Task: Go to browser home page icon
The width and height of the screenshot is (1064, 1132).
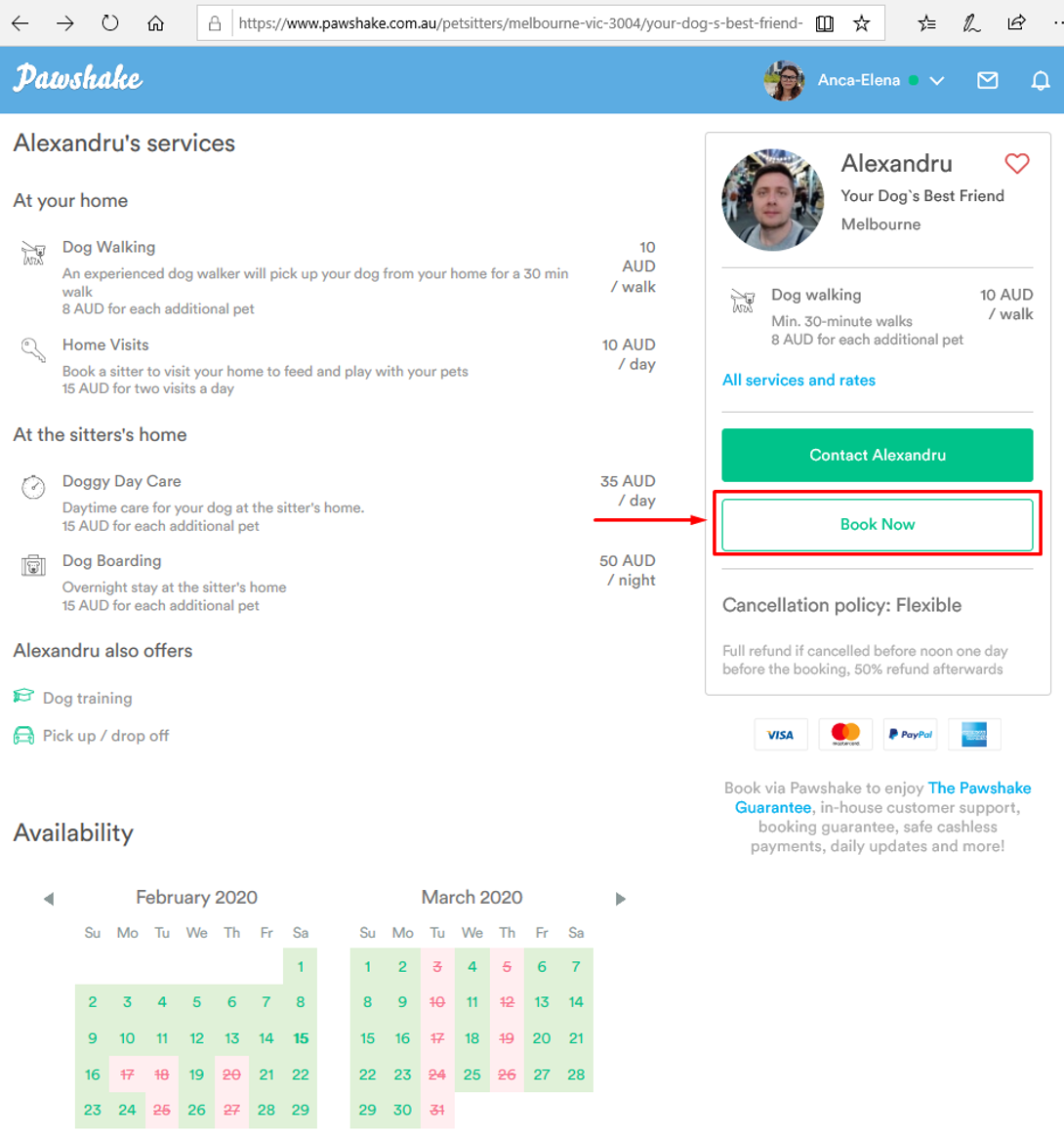Action: (x=155, y=23)
